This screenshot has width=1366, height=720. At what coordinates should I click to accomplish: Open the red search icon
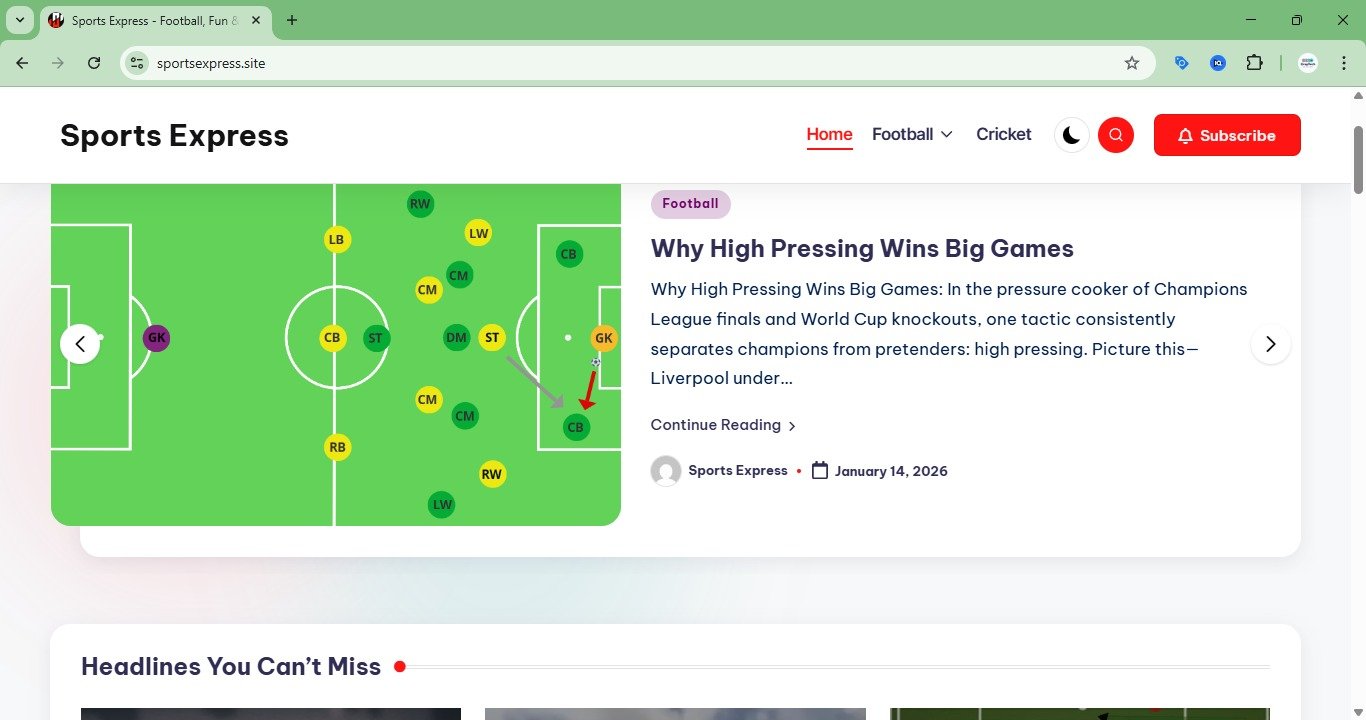[1116, 135]
